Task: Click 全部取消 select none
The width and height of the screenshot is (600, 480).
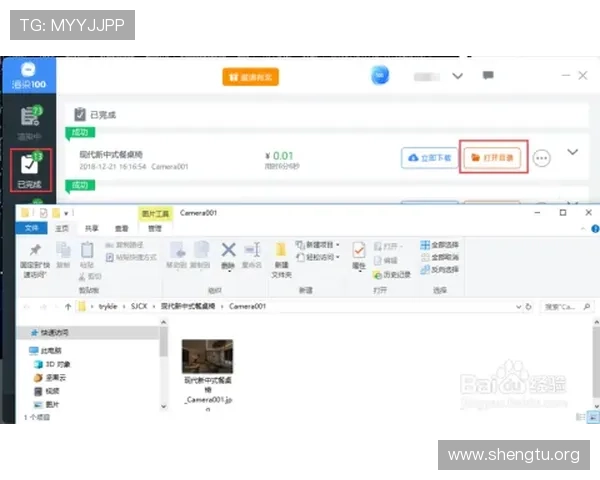Action: (x=439, y=257)
